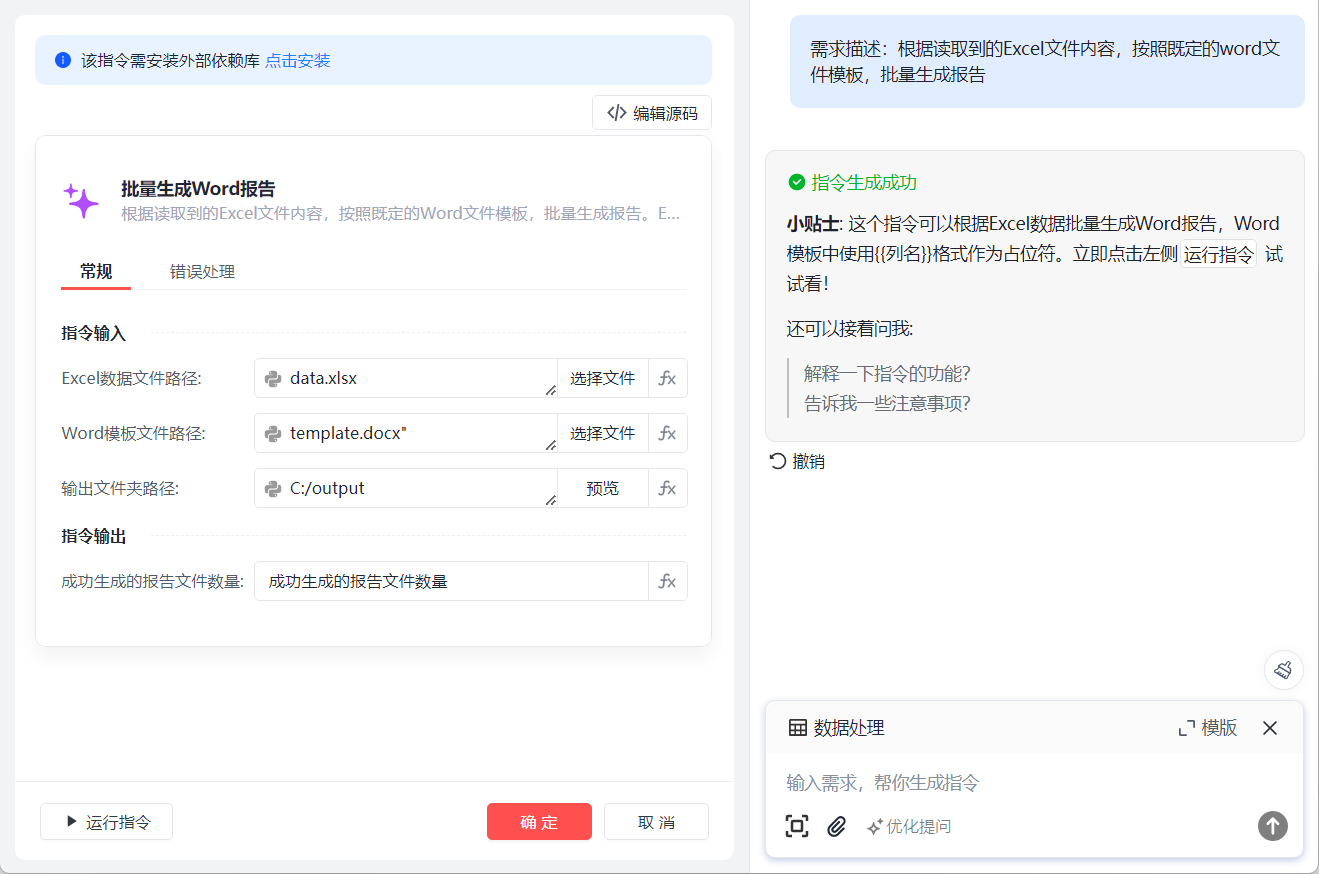
Task: Click the data.xlsx input field
Action: pyautogui.click(x=406, y=378)
